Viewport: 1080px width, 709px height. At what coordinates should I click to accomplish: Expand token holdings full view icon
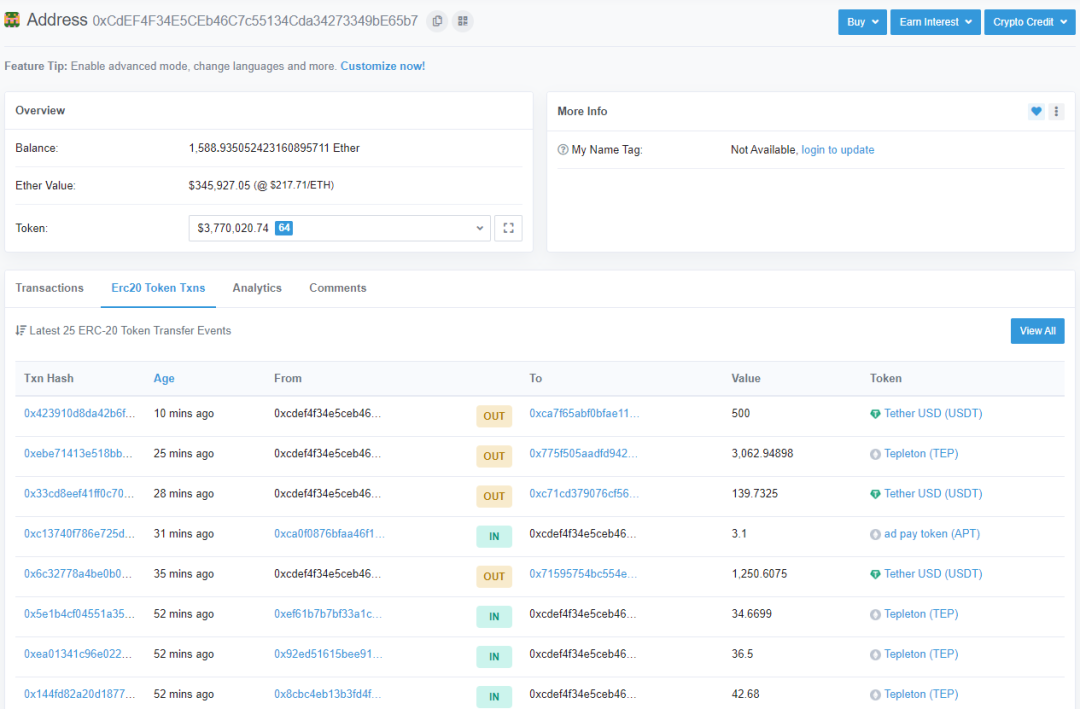point(508,228)
